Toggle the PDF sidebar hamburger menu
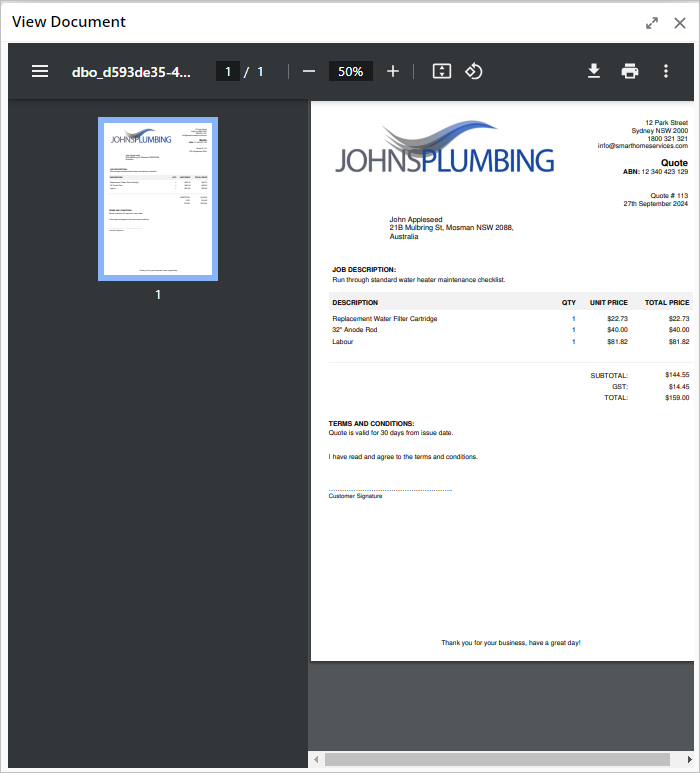Screen dimensions: 700x773 point(40,71)
